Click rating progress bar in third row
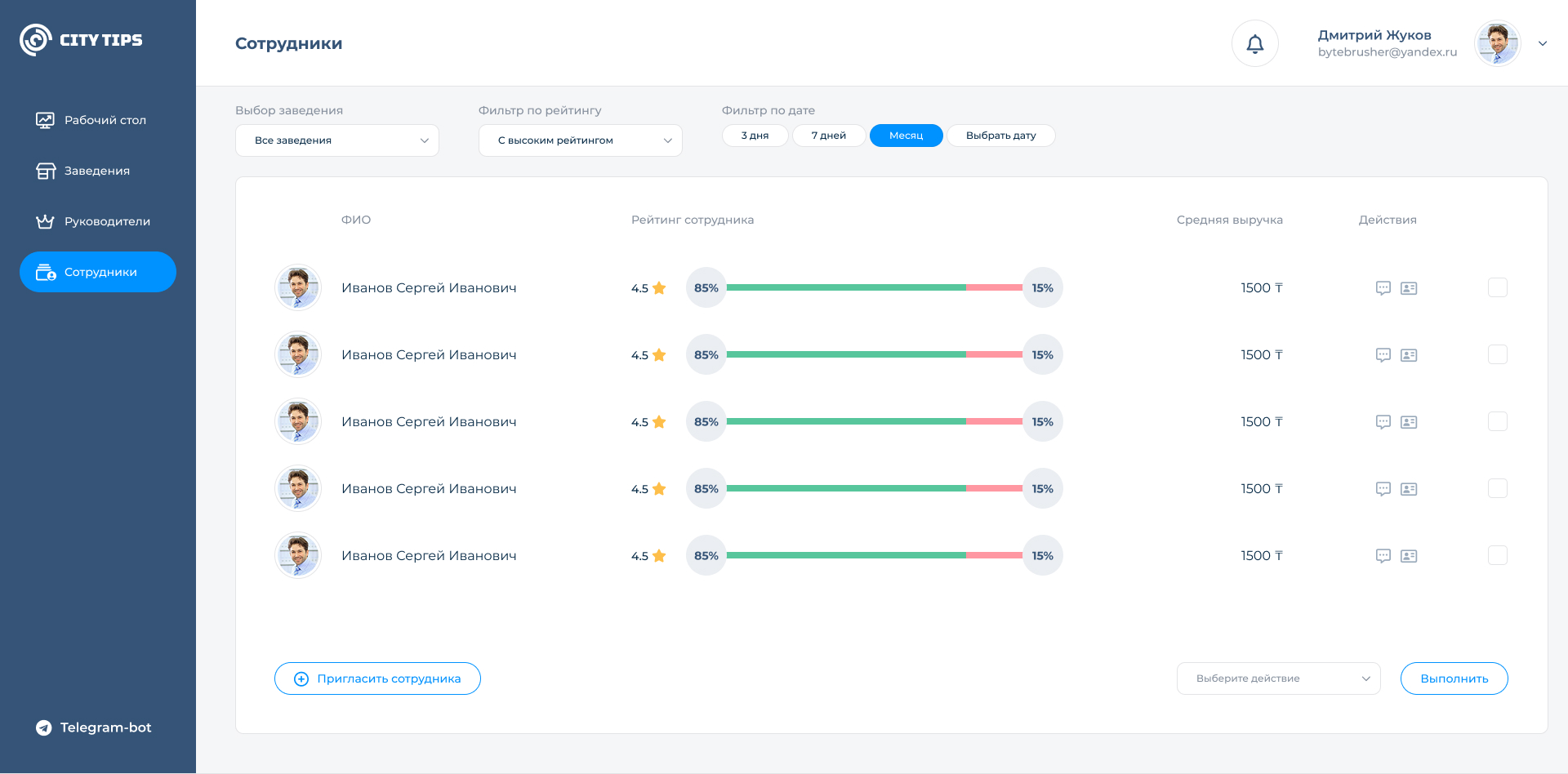Image resolution: width=1568 pixels, height=774 pixels. [x=875, y=421]
